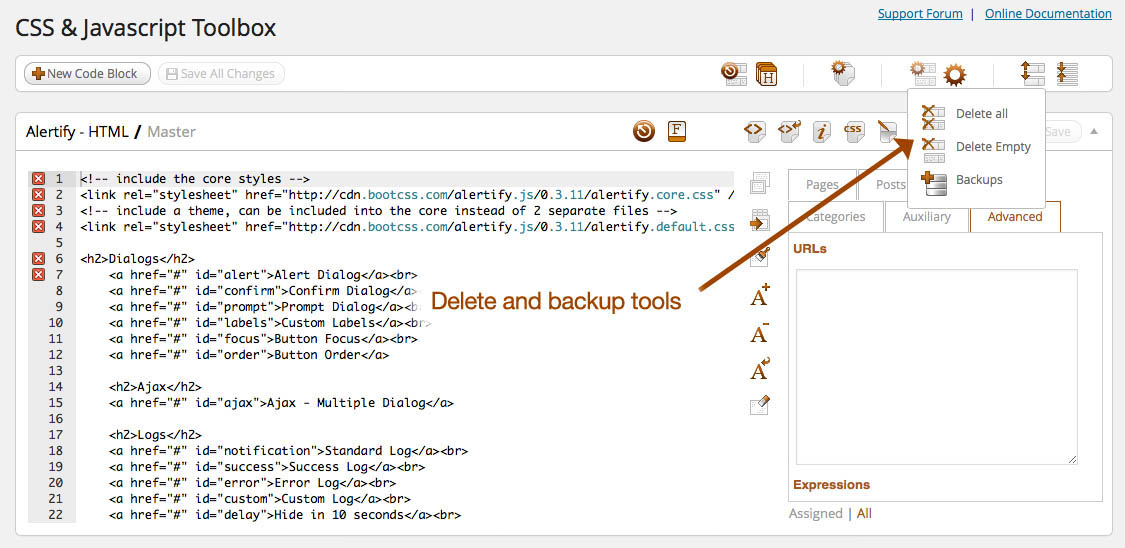Click the stacked 'H' icon in top toolbar
The height and width of the screenshot is (548, 1125).
766,73
